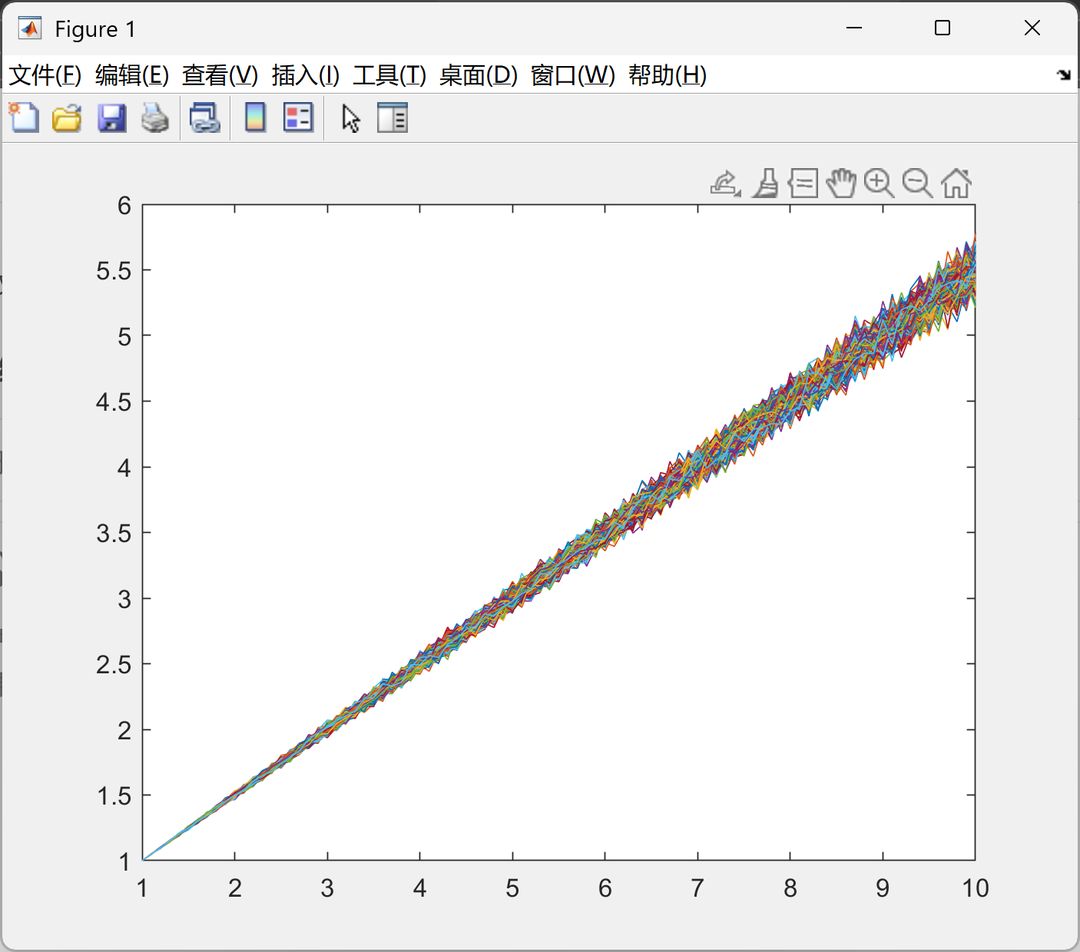The height and width of the screenshot is (952, 1080).
Task: Restore view with the Home icon
Action: tap(956, 184)
